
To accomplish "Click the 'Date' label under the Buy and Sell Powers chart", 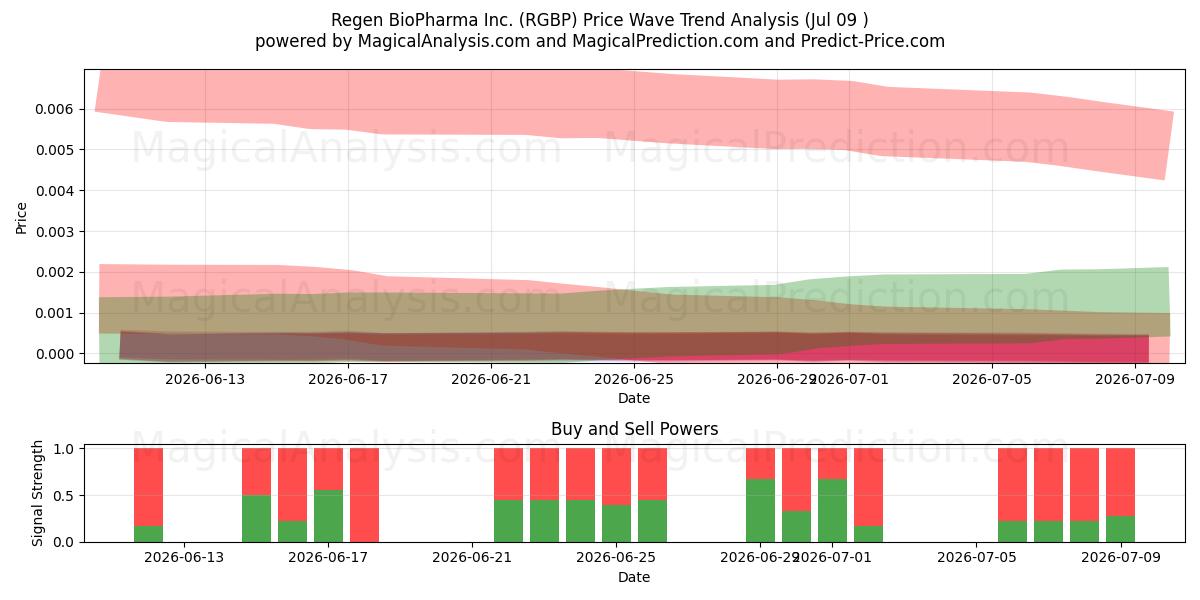I will pyautogui.click(x=634, y=577).
